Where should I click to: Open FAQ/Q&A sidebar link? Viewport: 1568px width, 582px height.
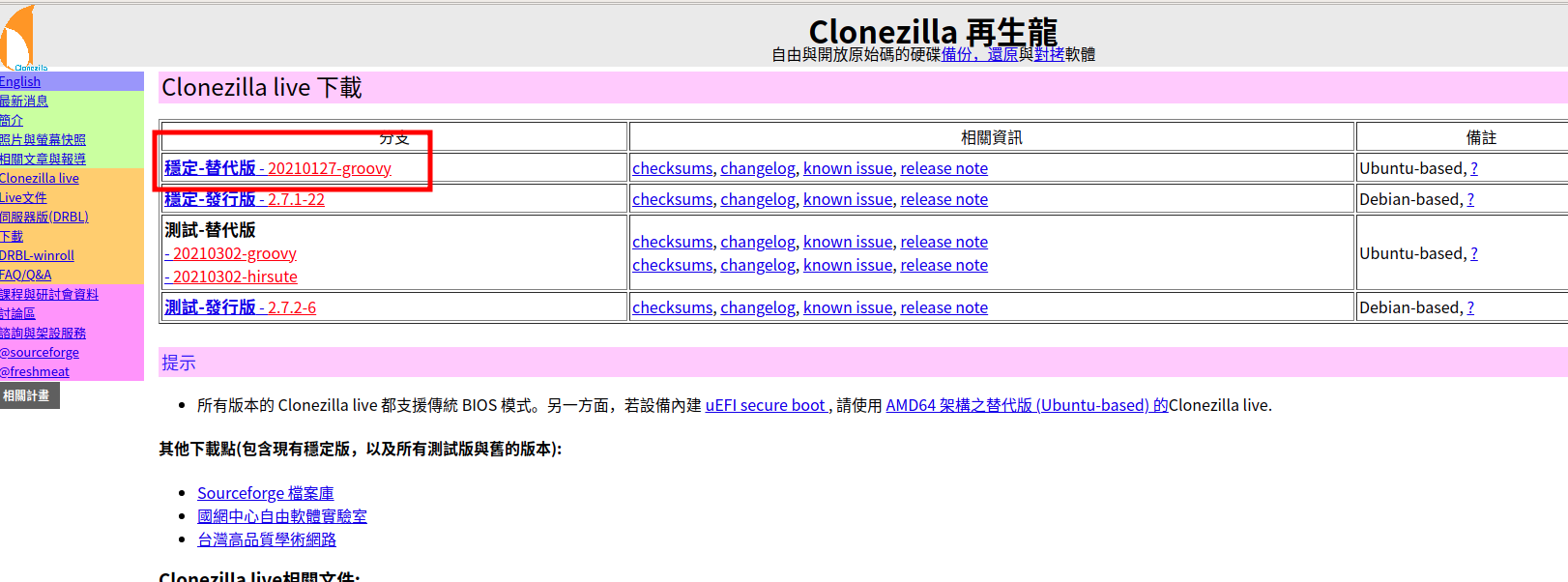[26, 275]
